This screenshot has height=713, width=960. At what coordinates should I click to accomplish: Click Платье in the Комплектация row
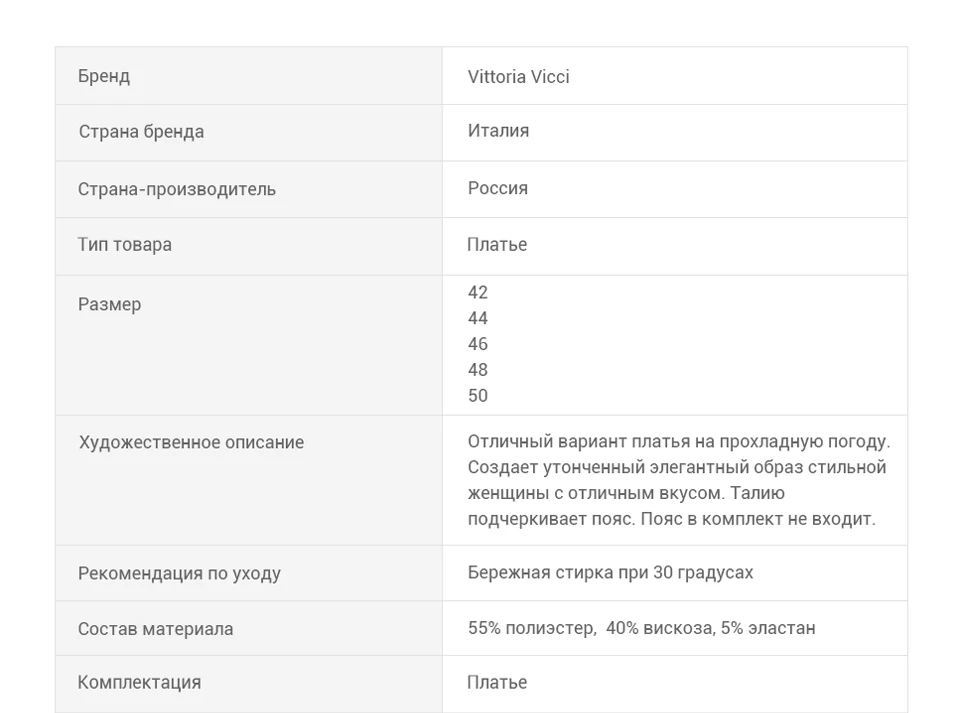tap(497, 682)
